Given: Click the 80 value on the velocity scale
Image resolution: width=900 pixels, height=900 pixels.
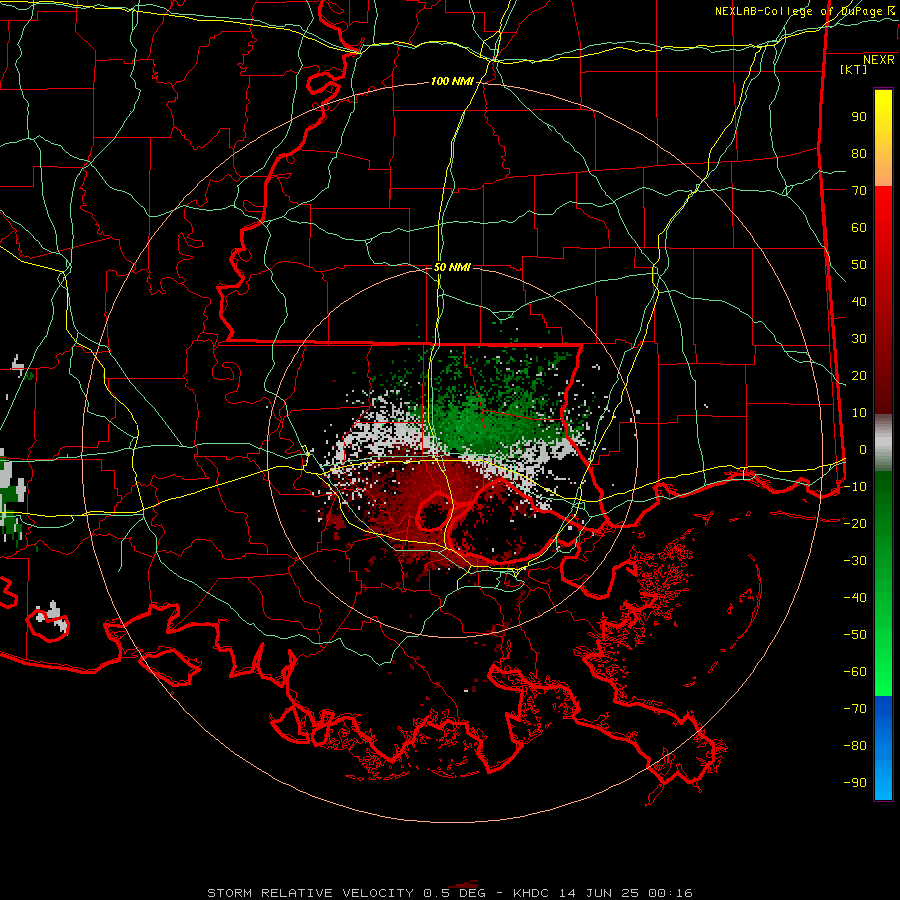Looking at the screenshot, I should pos(859,154).
